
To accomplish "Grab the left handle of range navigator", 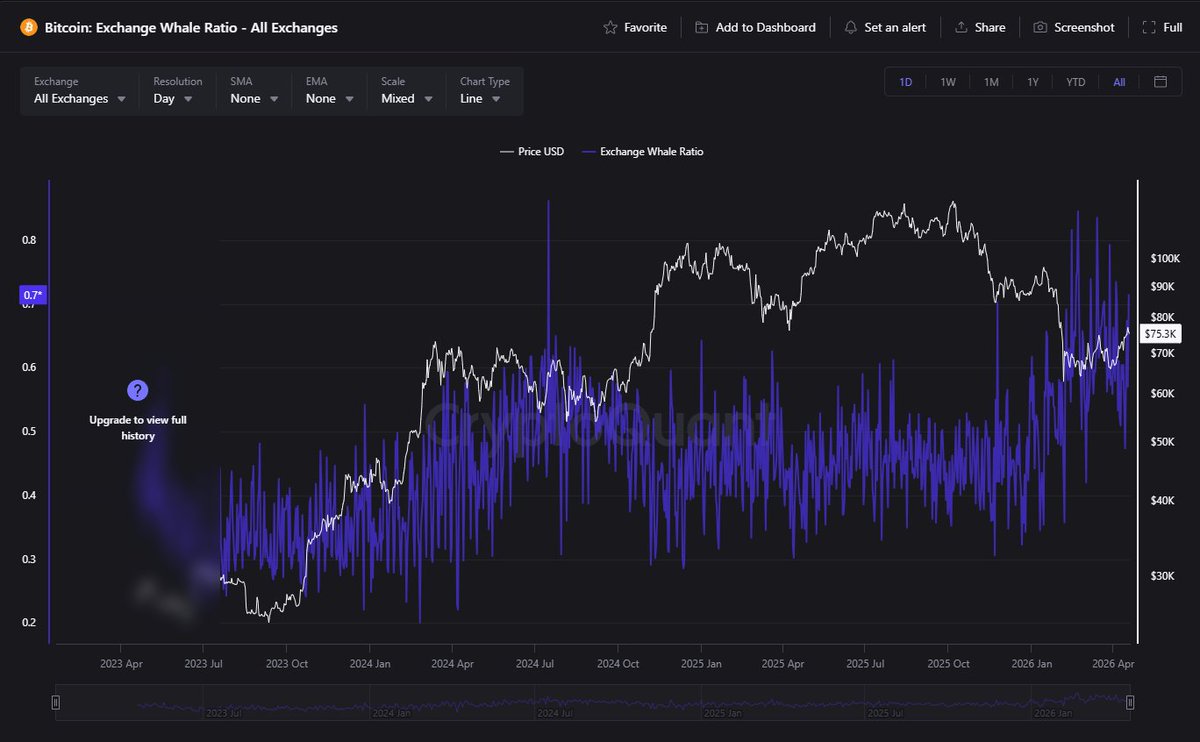I will pos(56,703).
